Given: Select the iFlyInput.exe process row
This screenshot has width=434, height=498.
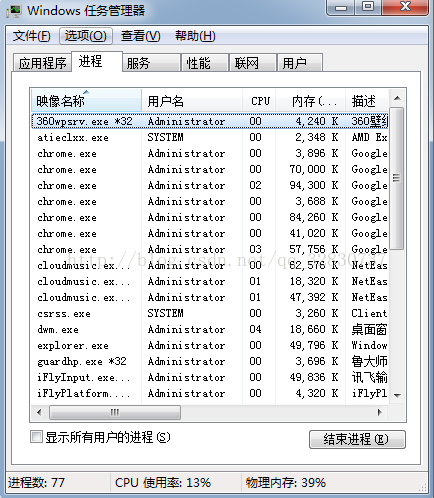Looking at the screenshot, I should pyautogui.click(x=210, y=377).
